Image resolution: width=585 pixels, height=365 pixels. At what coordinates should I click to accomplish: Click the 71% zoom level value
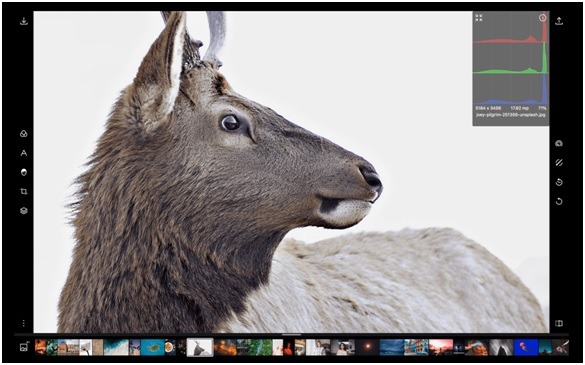542,108
